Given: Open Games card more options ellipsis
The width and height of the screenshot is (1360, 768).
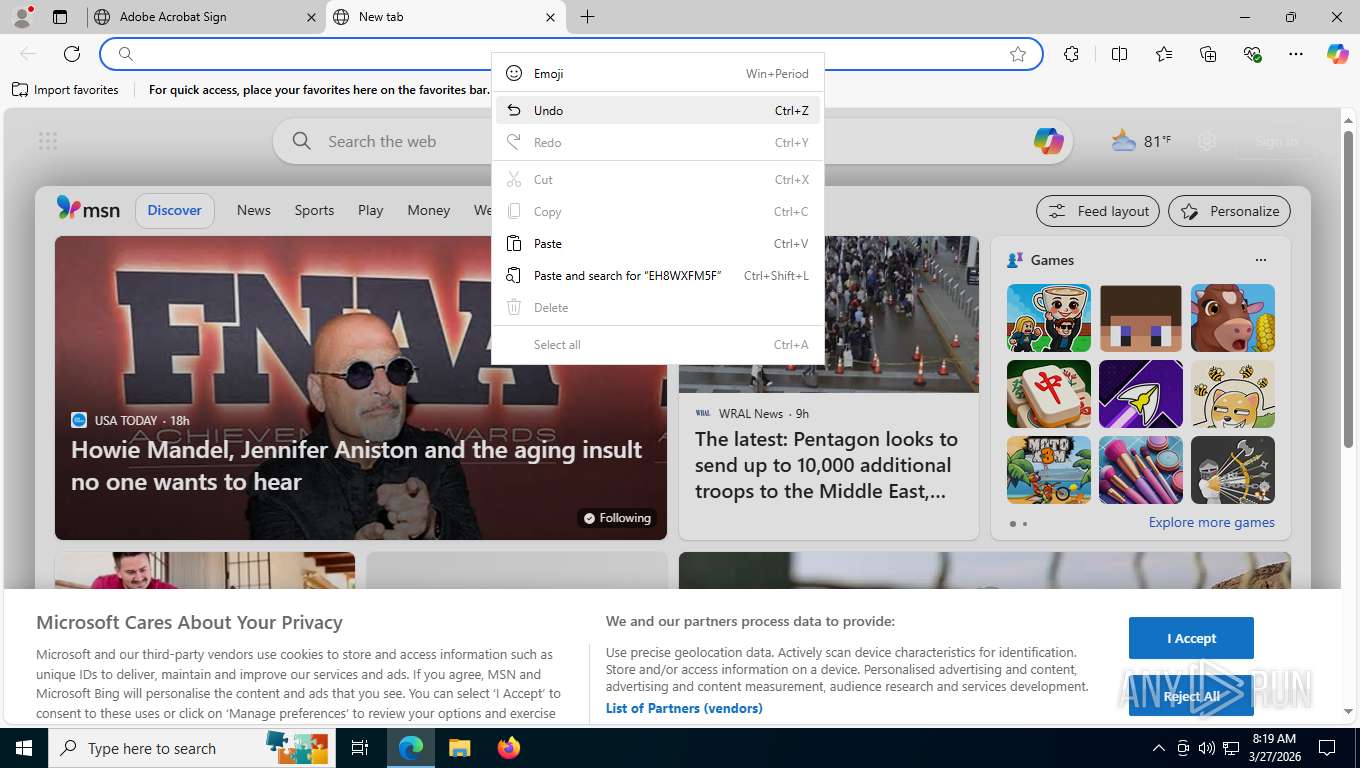Looking at the screenshot, I should click(1260, 260).
